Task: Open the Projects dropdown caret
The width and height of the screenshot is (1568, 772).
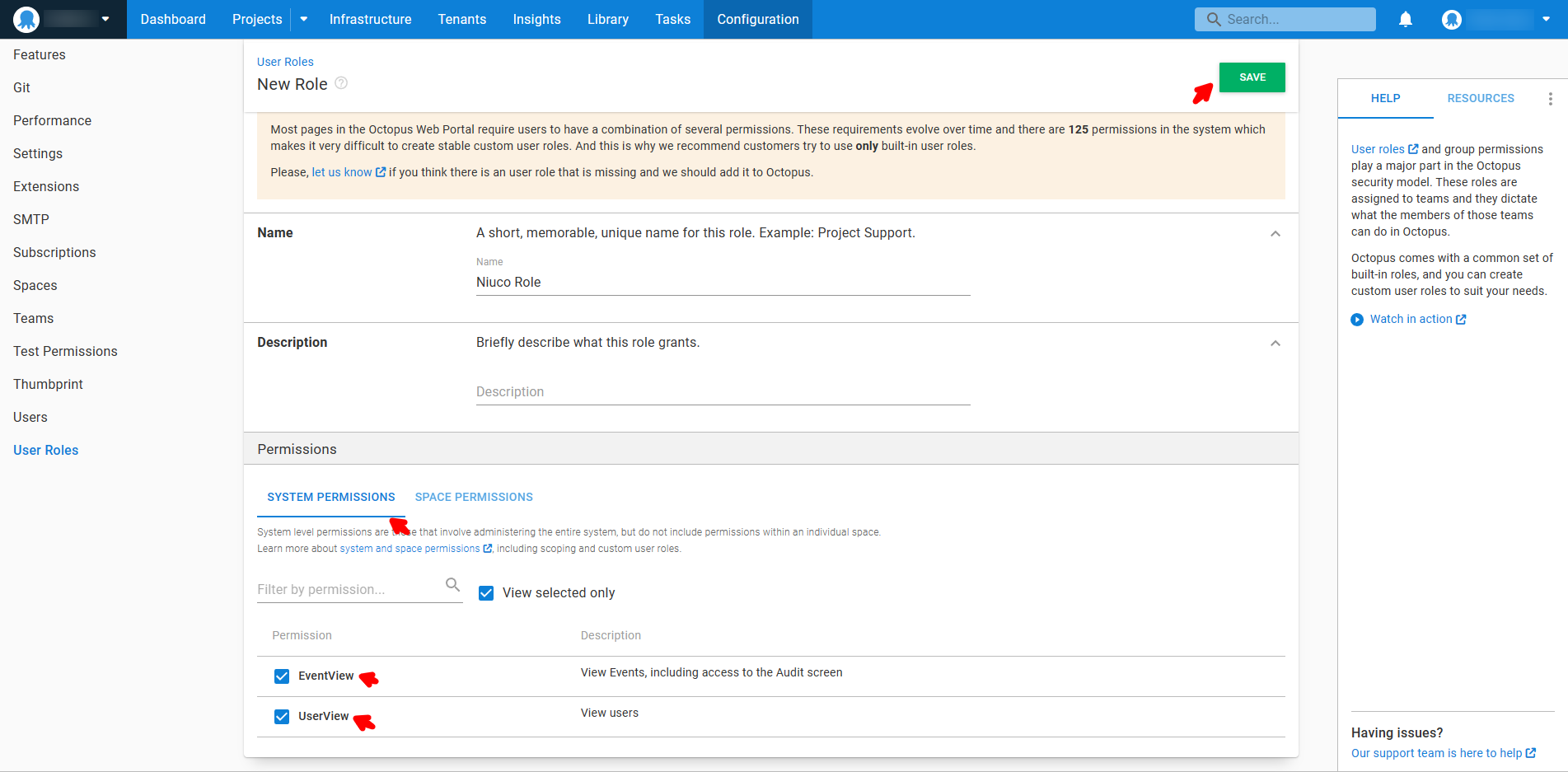Action: point(303,19)
